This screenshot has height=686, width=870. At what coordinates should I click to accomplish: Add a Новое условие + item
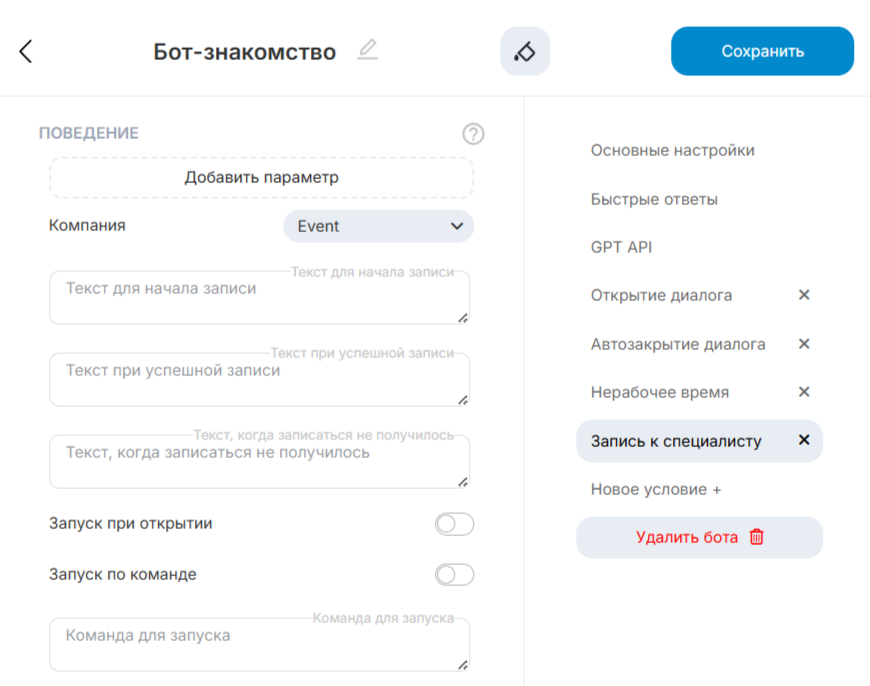click(656, 490)
